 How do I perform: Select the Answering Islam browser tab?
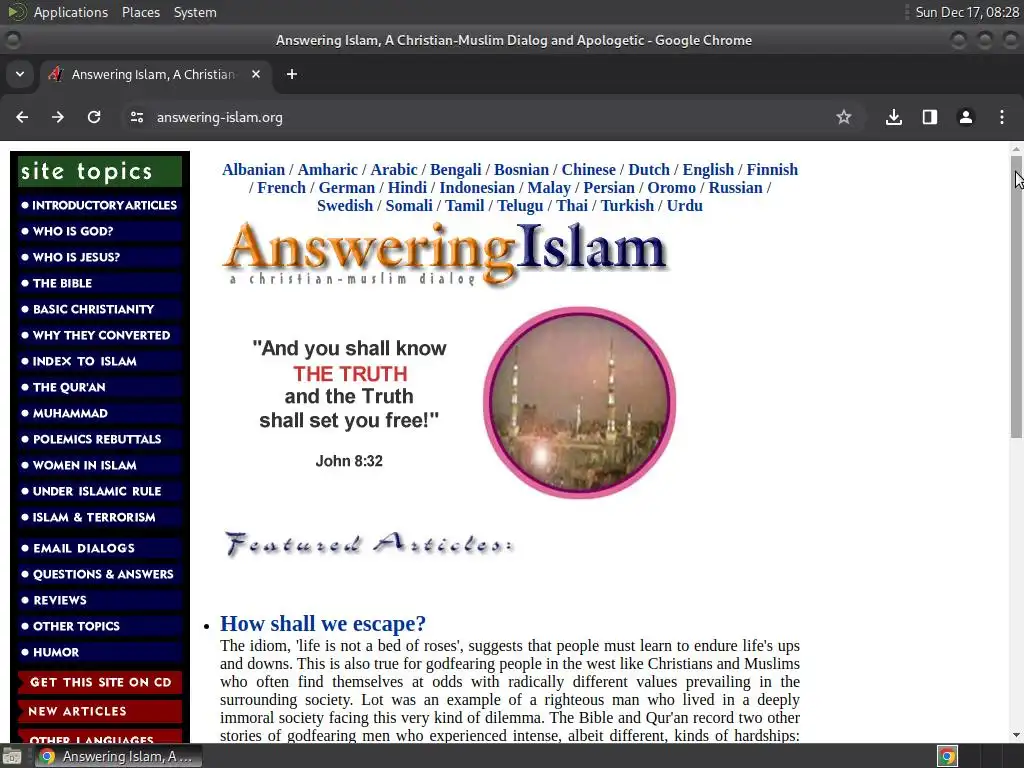pos(155,74)
